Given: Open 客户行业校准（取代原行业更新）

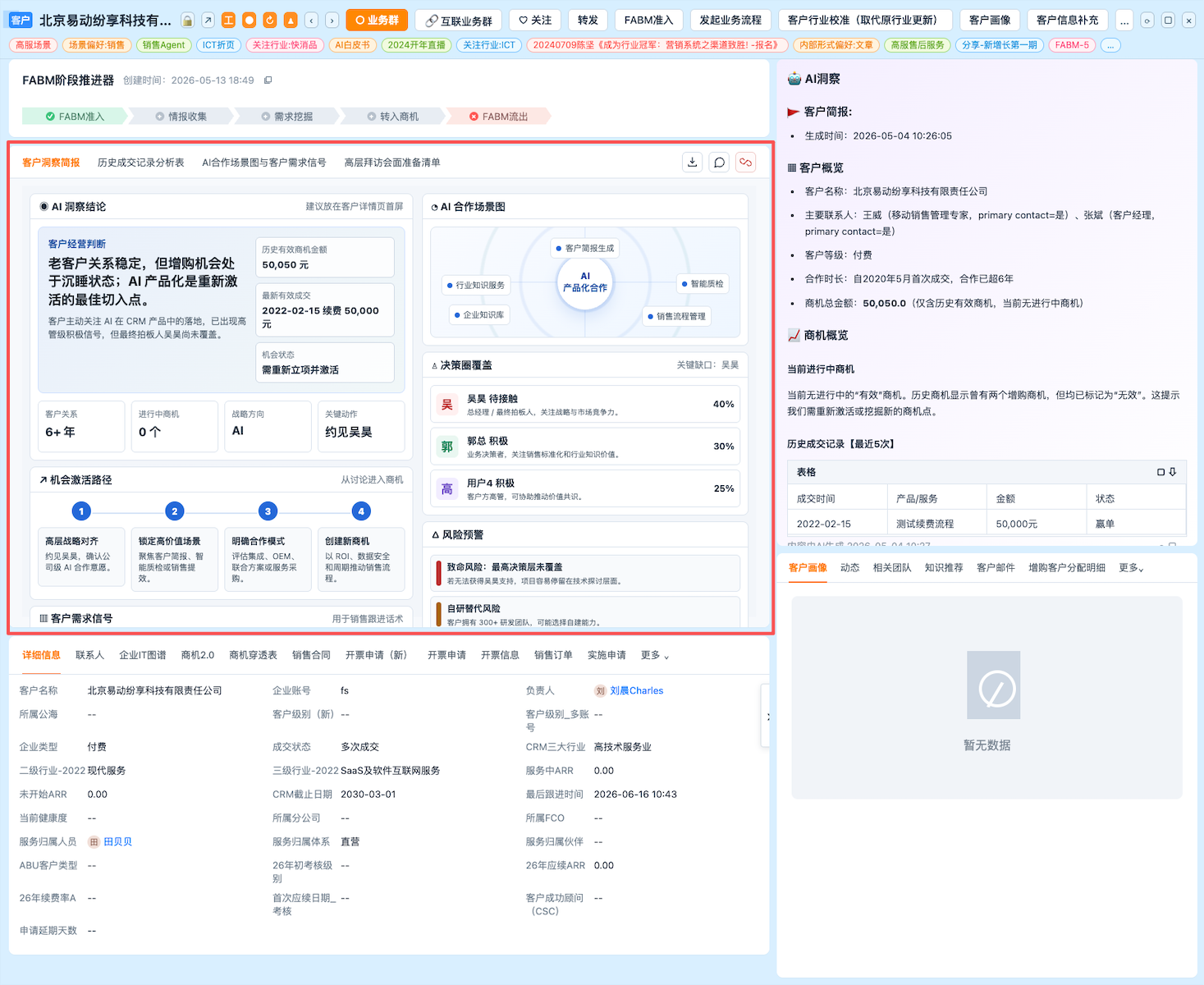Looking at the screenshot, I should point(865,21).
